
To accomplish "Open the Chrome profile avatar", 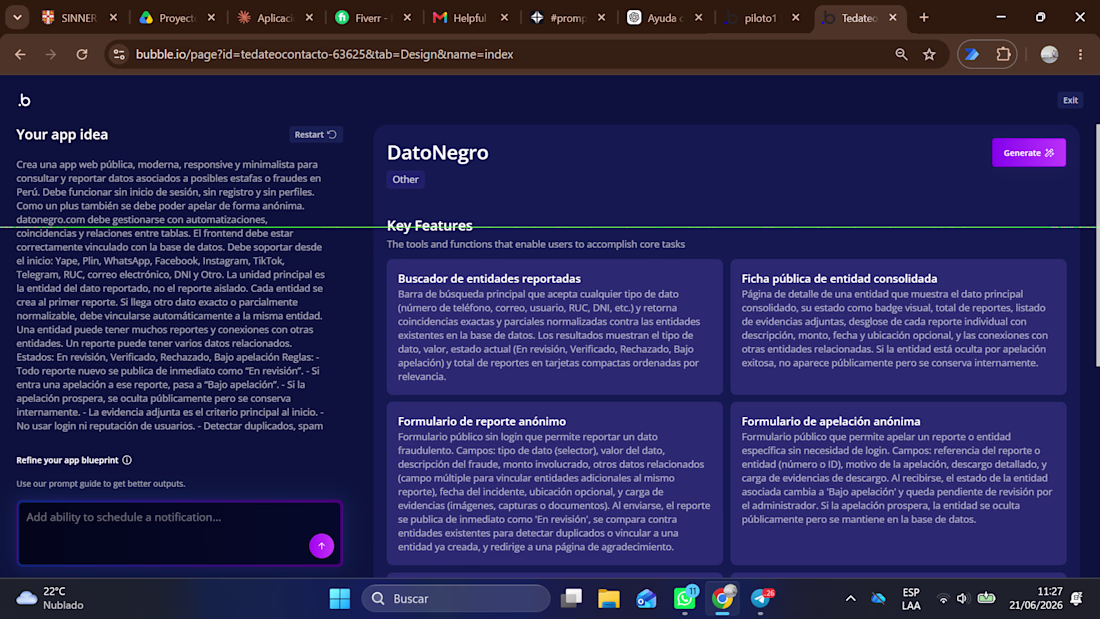I will pyautogui.click(x=1049, y=54).
